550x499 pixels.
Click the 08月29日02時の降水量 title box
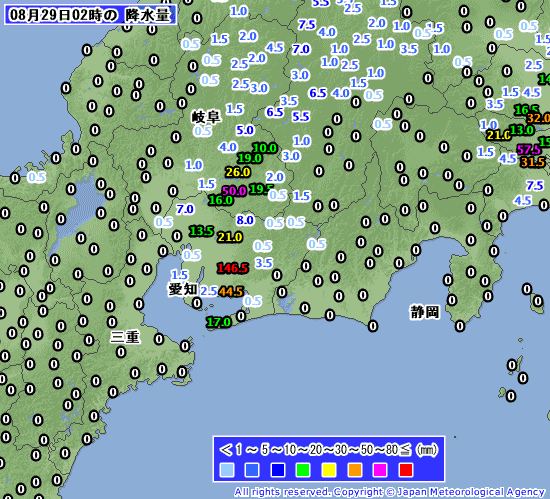(90, 15)
